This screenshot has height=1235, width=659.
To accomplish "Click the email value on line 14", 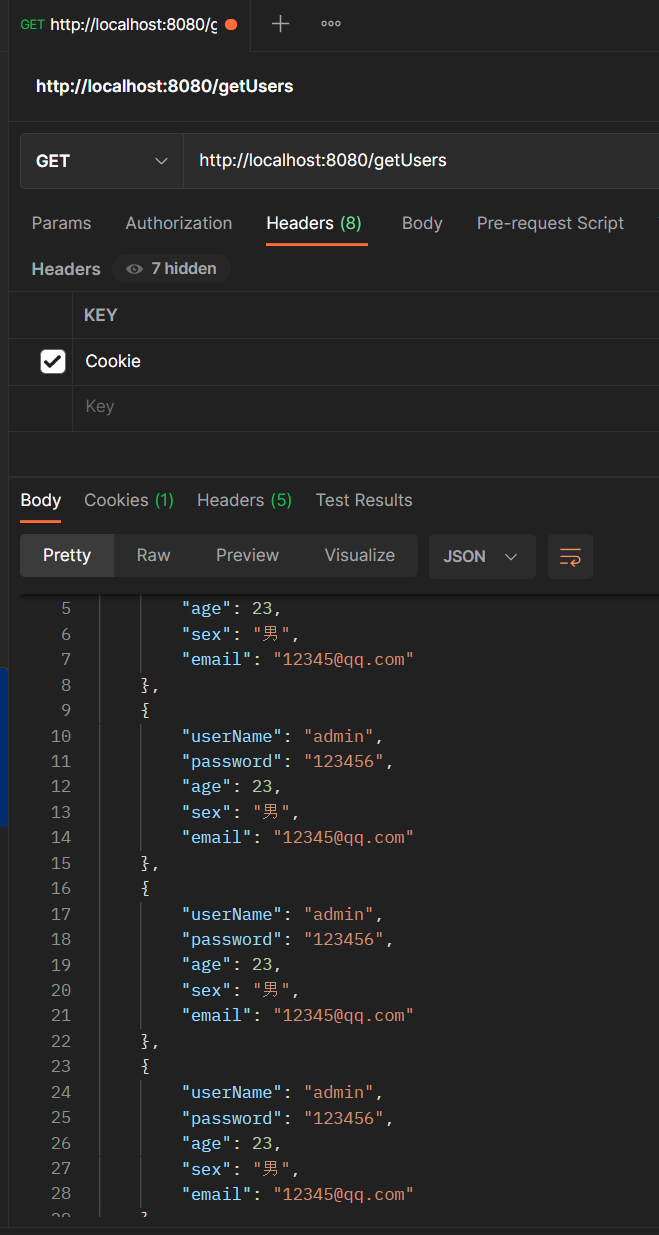I will pos(343,838).
